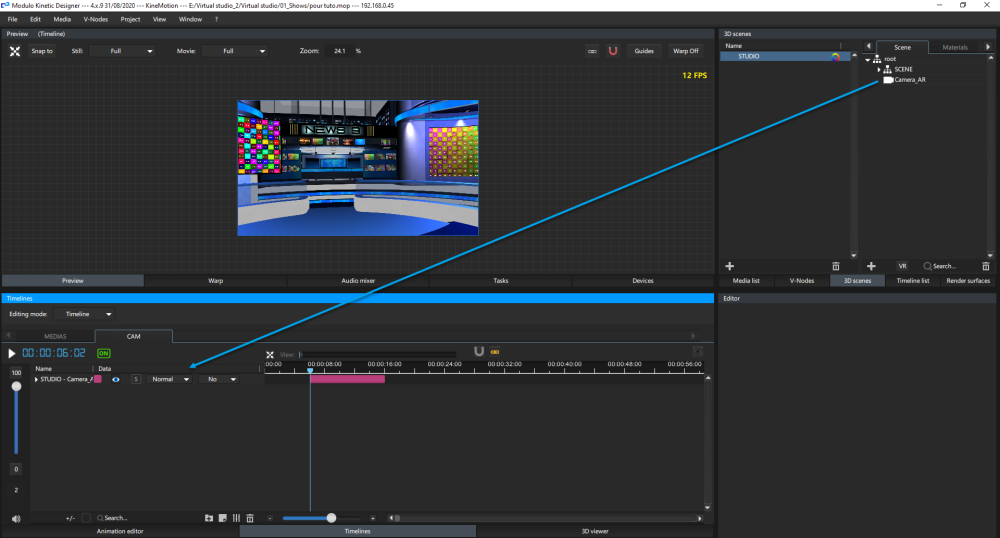Click the timeline magnet icon above the ruler
This screenshot has width=1000, height=538.
tap(479, 352)
